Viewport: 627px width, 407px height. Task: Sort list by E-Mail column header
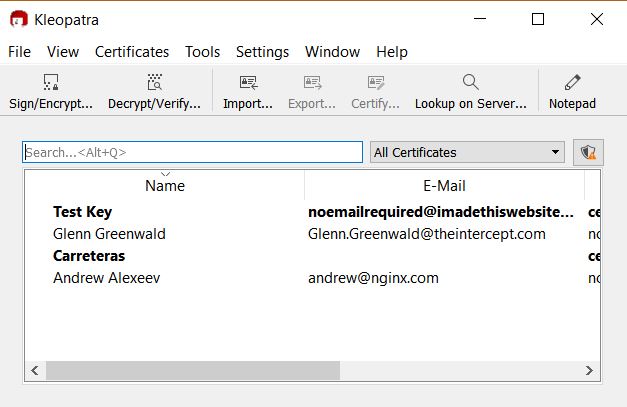click(x=444, y=185)
